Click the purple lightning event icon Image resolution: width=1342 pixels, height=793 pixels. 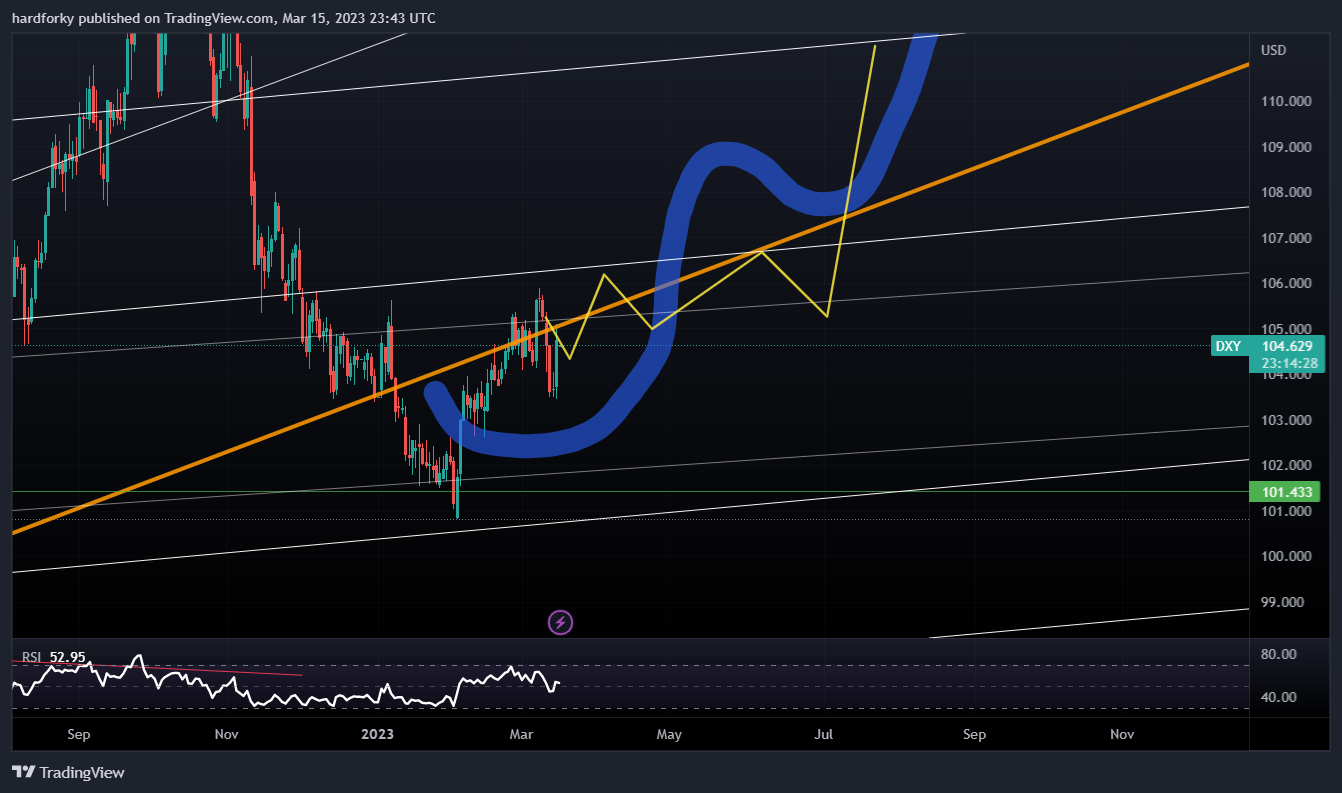pyautogui.click(x=561, y=622)
